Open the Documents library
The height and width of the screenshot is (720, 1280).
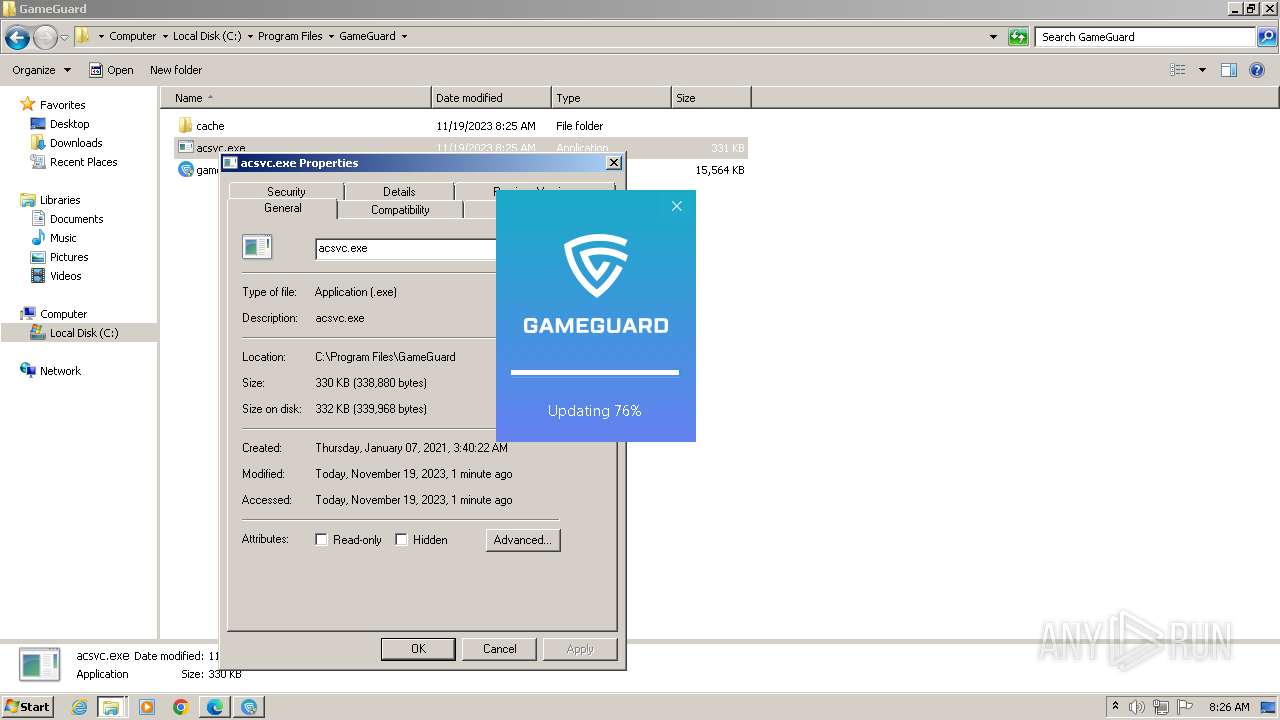(76, 219)
